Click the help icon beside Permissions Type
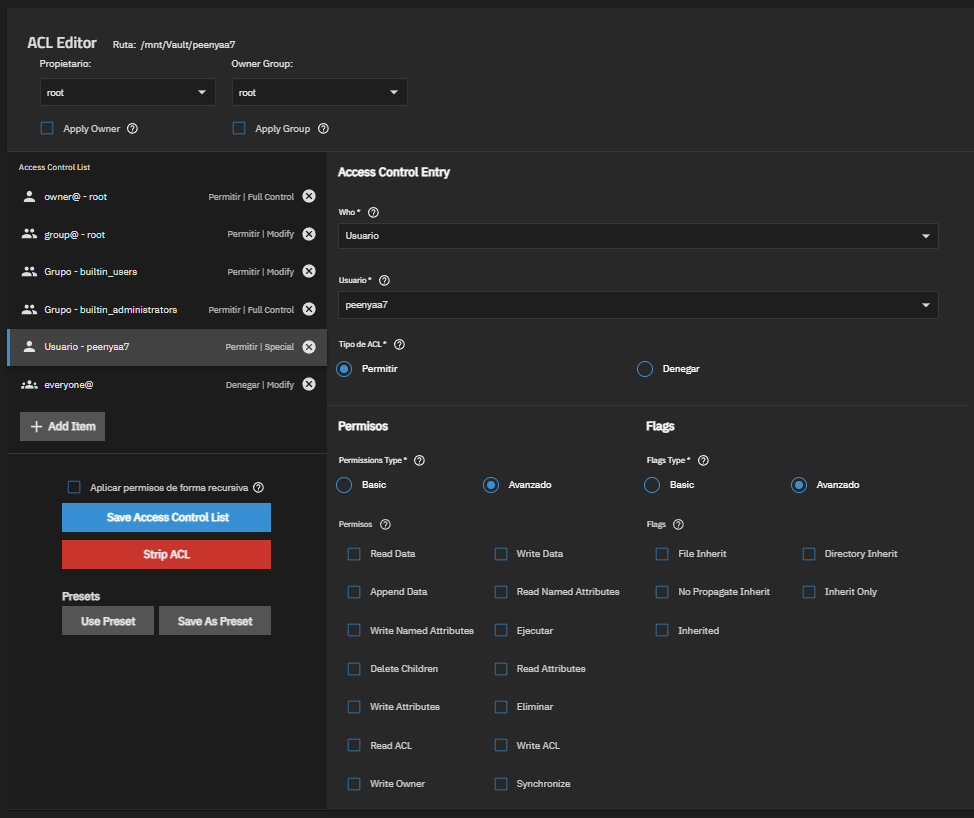The image size is (974, 818). click(419, 460)
